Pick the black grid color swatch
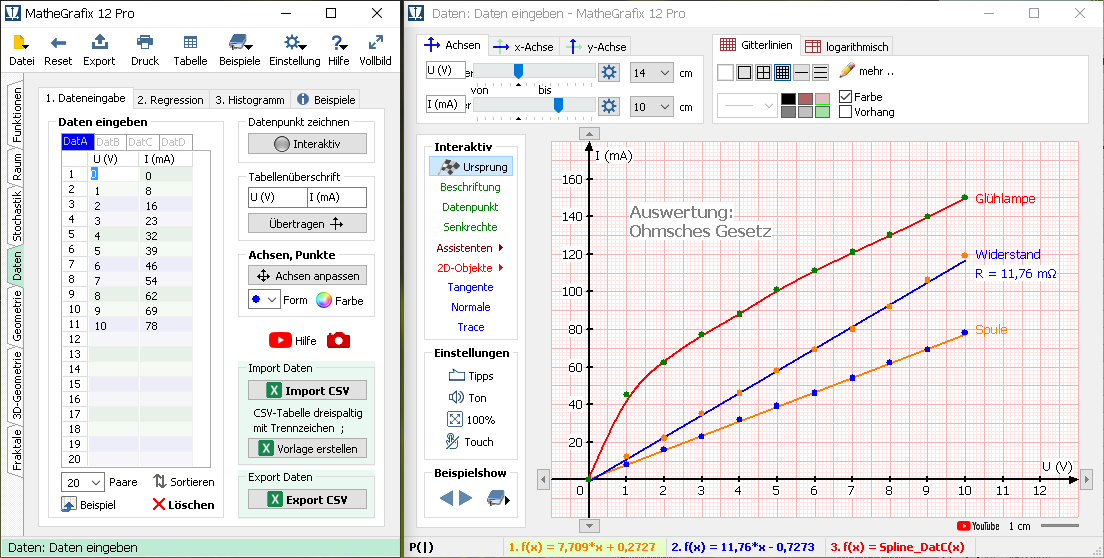Image resolution: width=1104 pixels, height=558 pixels. [x=789, y=99]
